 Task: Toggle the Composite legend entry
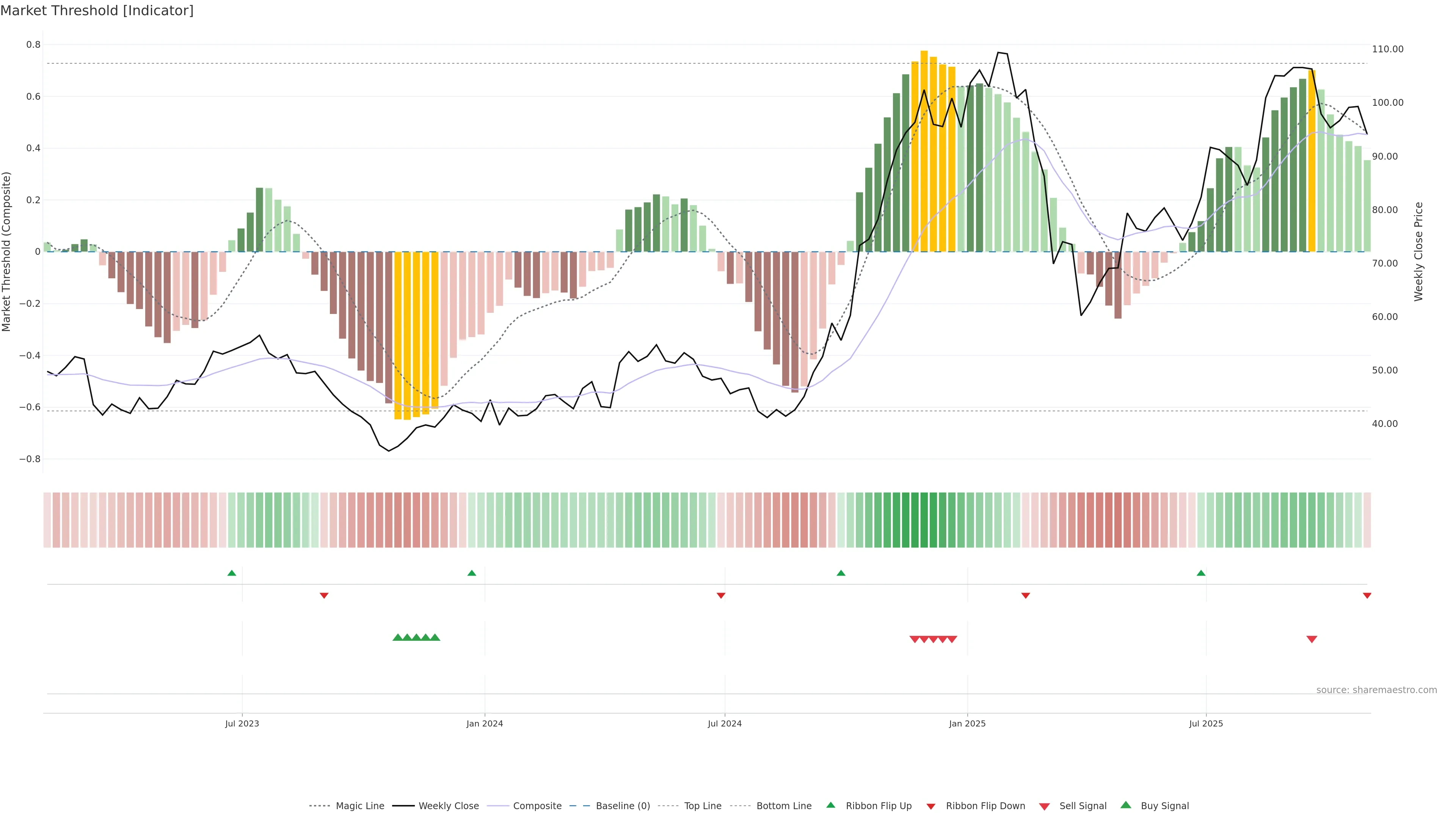point(537,806)
